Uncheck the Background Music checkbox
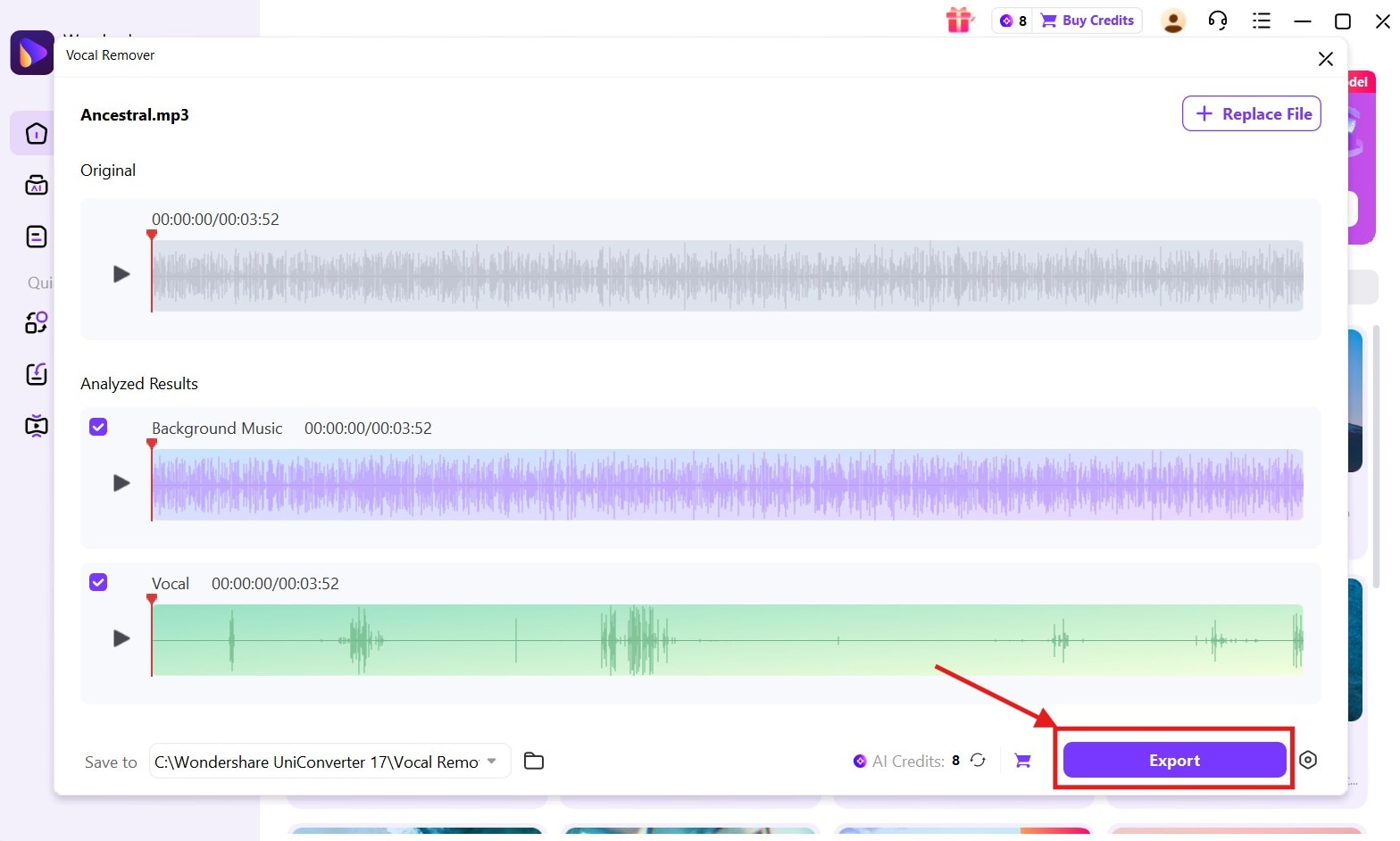This screenshot has width=1400, height=841. click(x=98, y=427)
